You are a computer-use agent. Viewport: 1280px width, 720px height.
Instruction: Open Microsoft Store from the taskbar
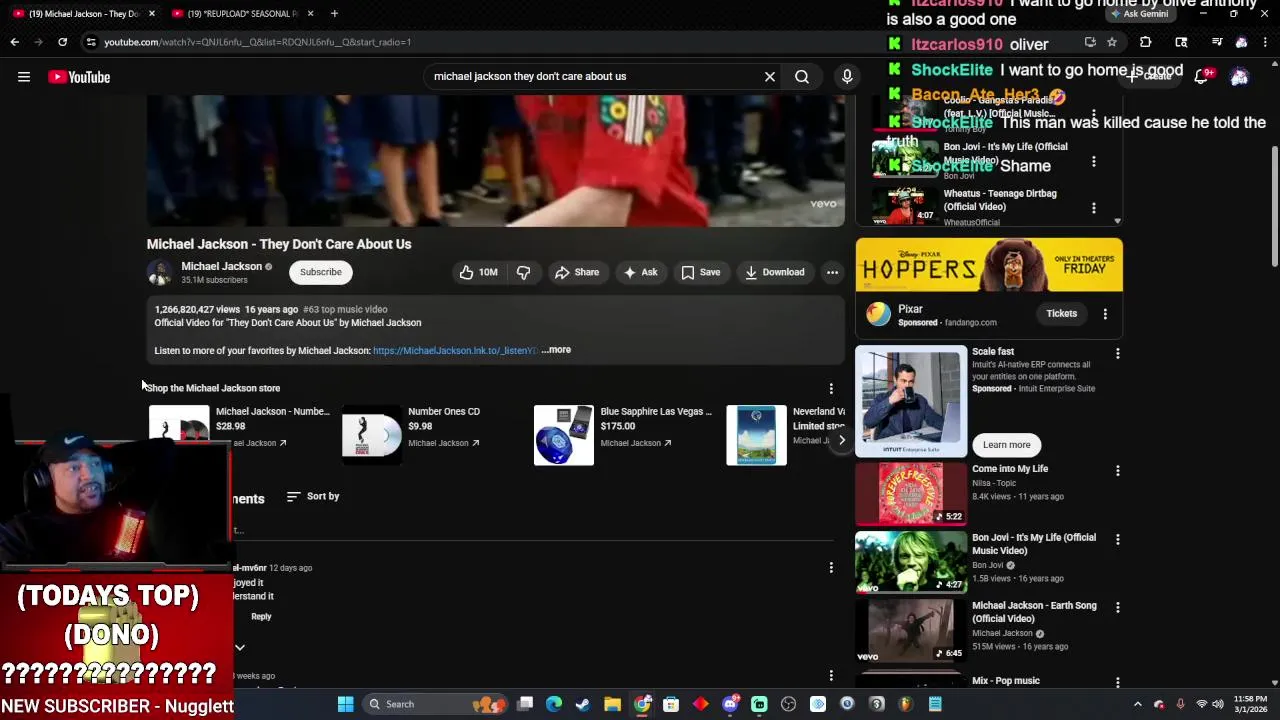[671, 704]
